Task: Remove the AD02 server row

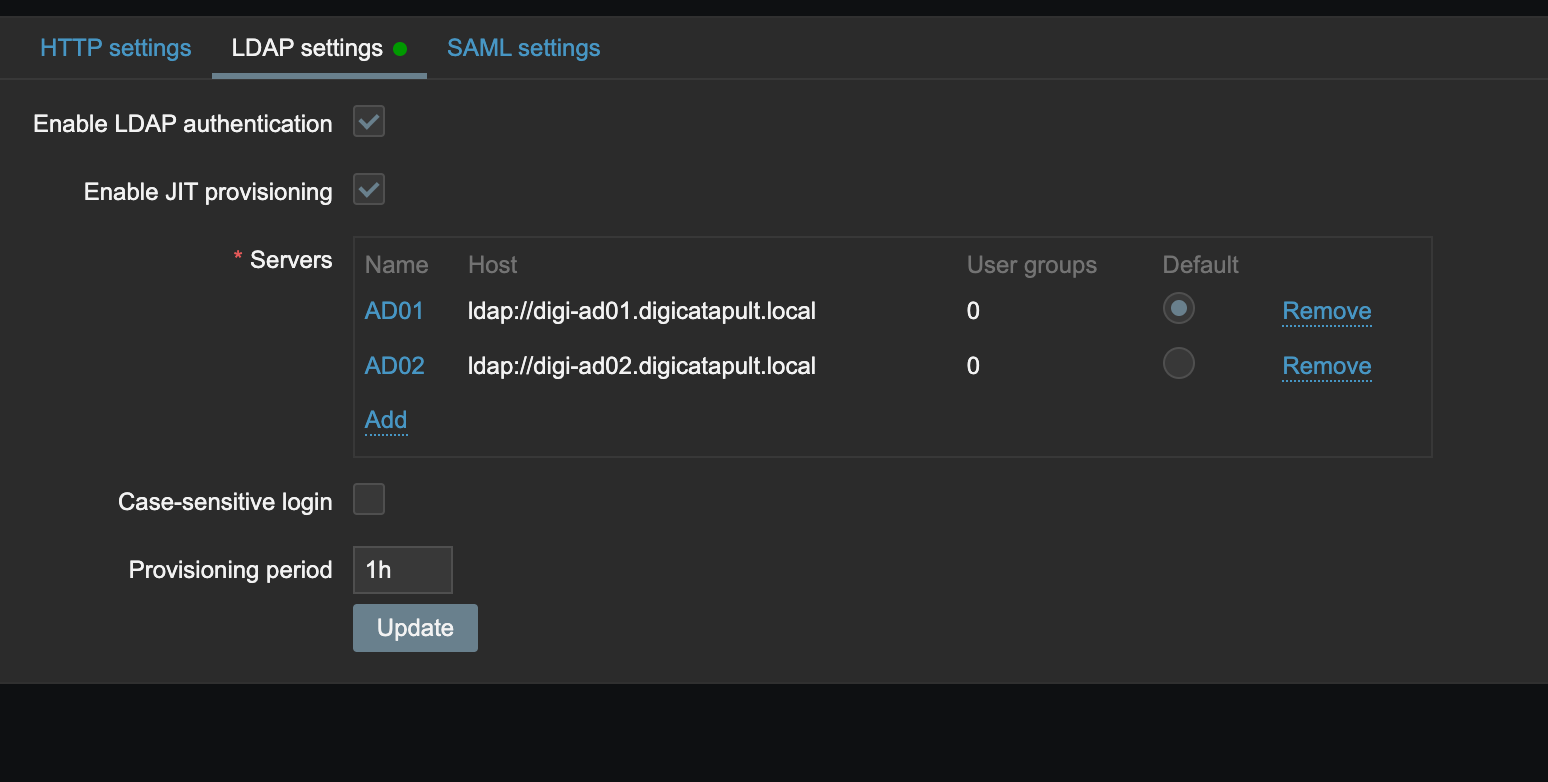Action: 1326,366
